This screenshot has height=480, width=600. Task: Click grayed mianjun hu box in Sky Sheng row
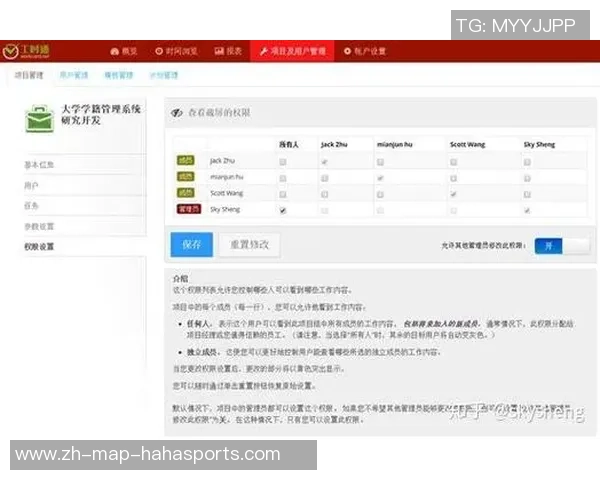click(x=380, y=211)
